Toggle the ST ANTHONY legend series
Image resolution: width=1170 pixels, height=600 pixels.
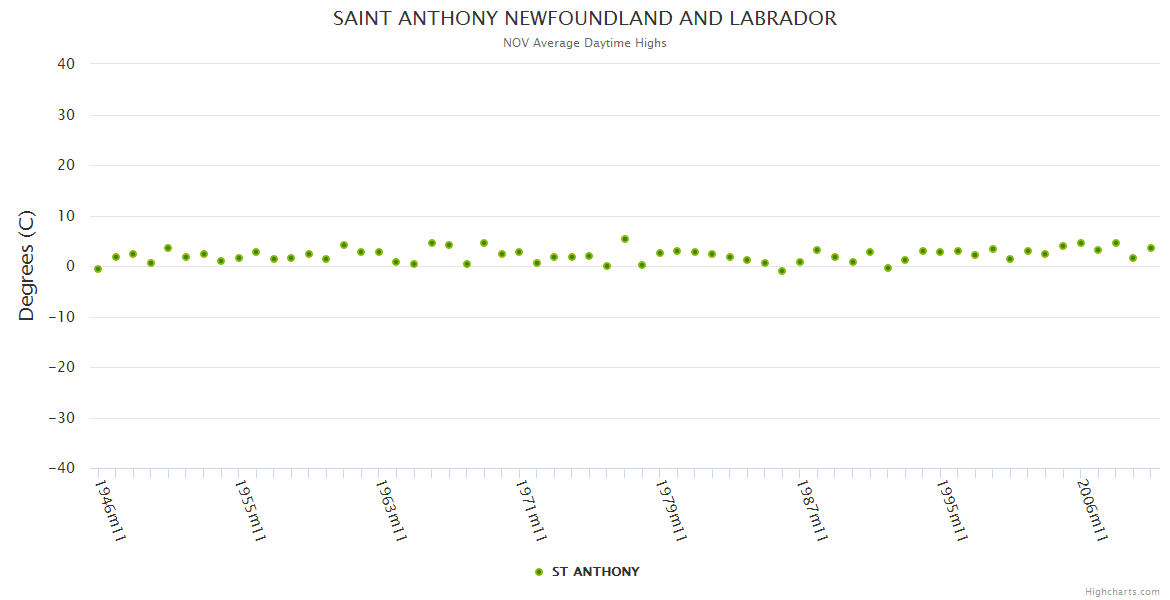pyautogui.click(x=587, y=572)
